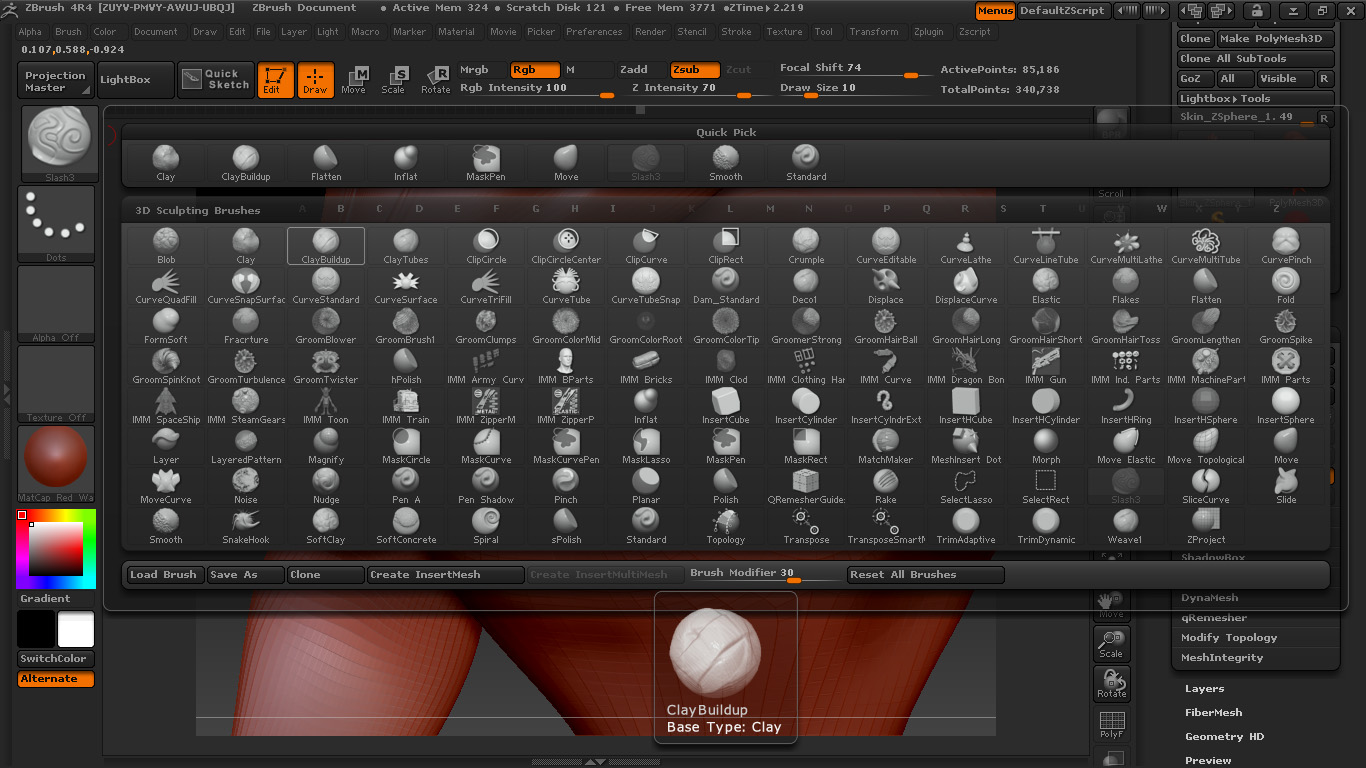Open the MatCap Red Wax material thumbnail
The image size is (1366, 768).
(56, 464)
